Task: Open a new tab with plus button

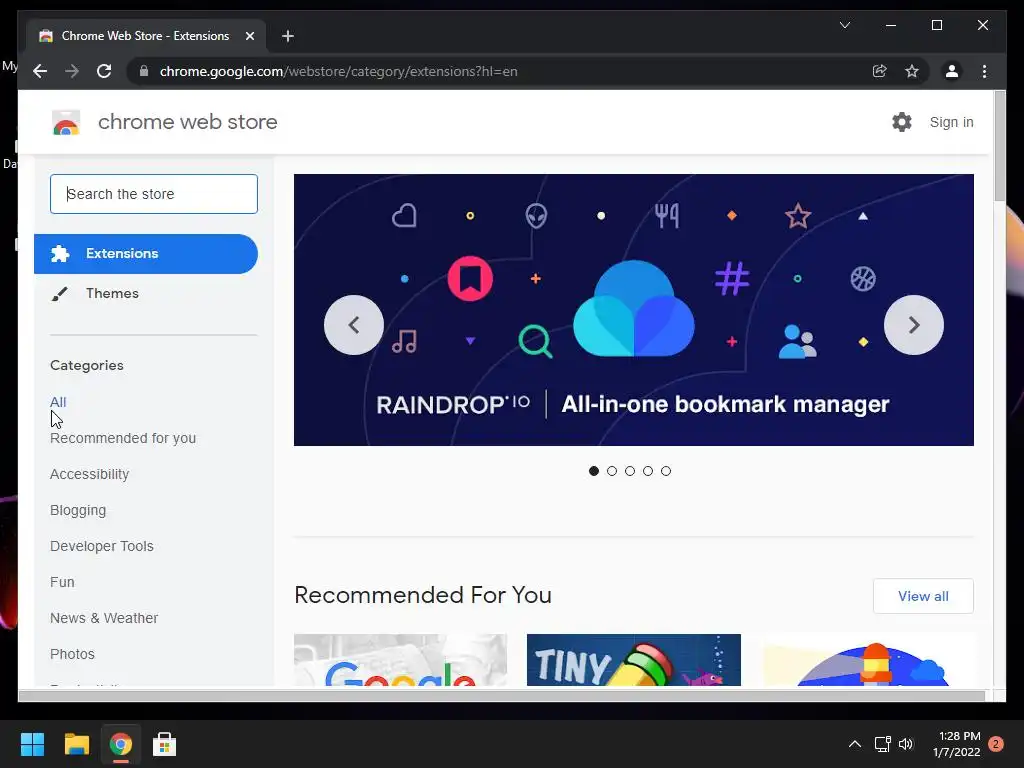Action: pos(288,36)
